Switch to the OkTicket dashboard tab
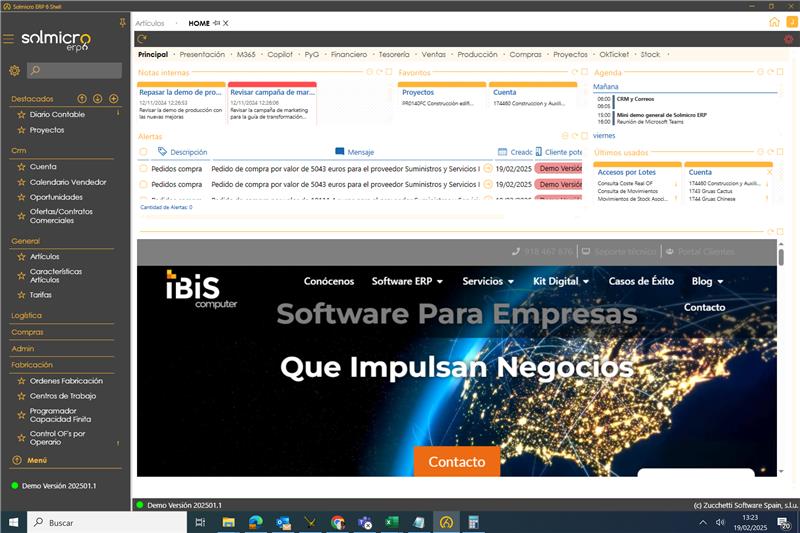The image size is (800, 533). click(x=614, y=54)
